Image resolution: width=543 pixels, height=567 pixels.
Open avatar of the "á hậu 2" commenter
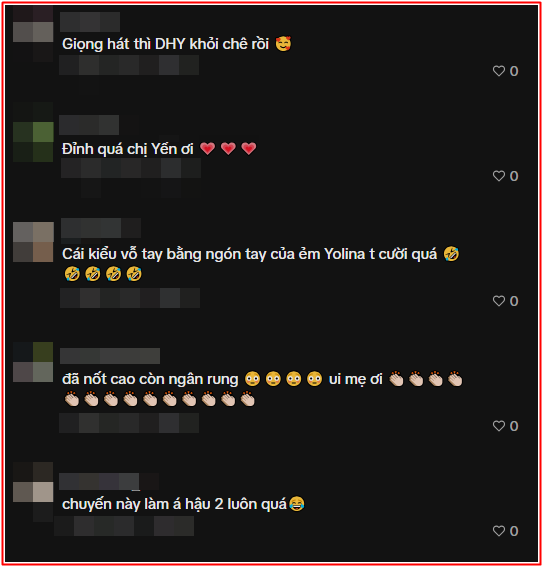coord(33,491)
